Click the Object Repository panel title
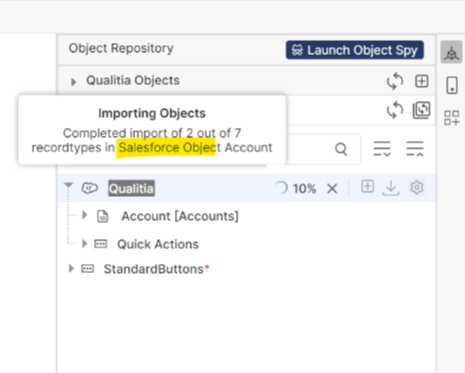Screen dimensions: 465x373 (121, 48)
